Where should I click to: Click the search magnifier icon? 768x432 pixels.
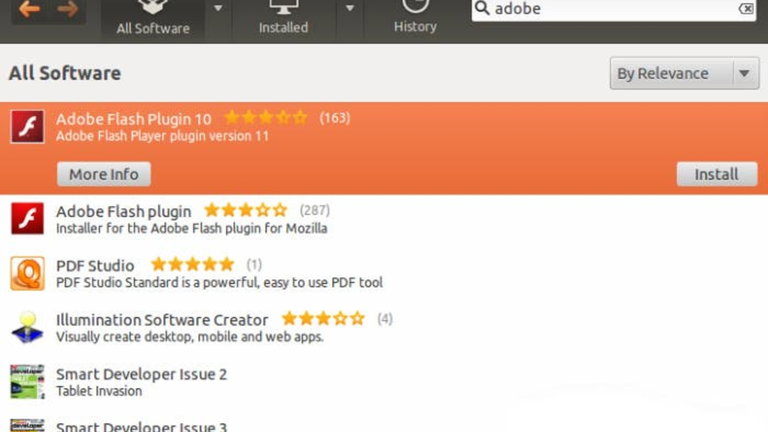point(483,9)
